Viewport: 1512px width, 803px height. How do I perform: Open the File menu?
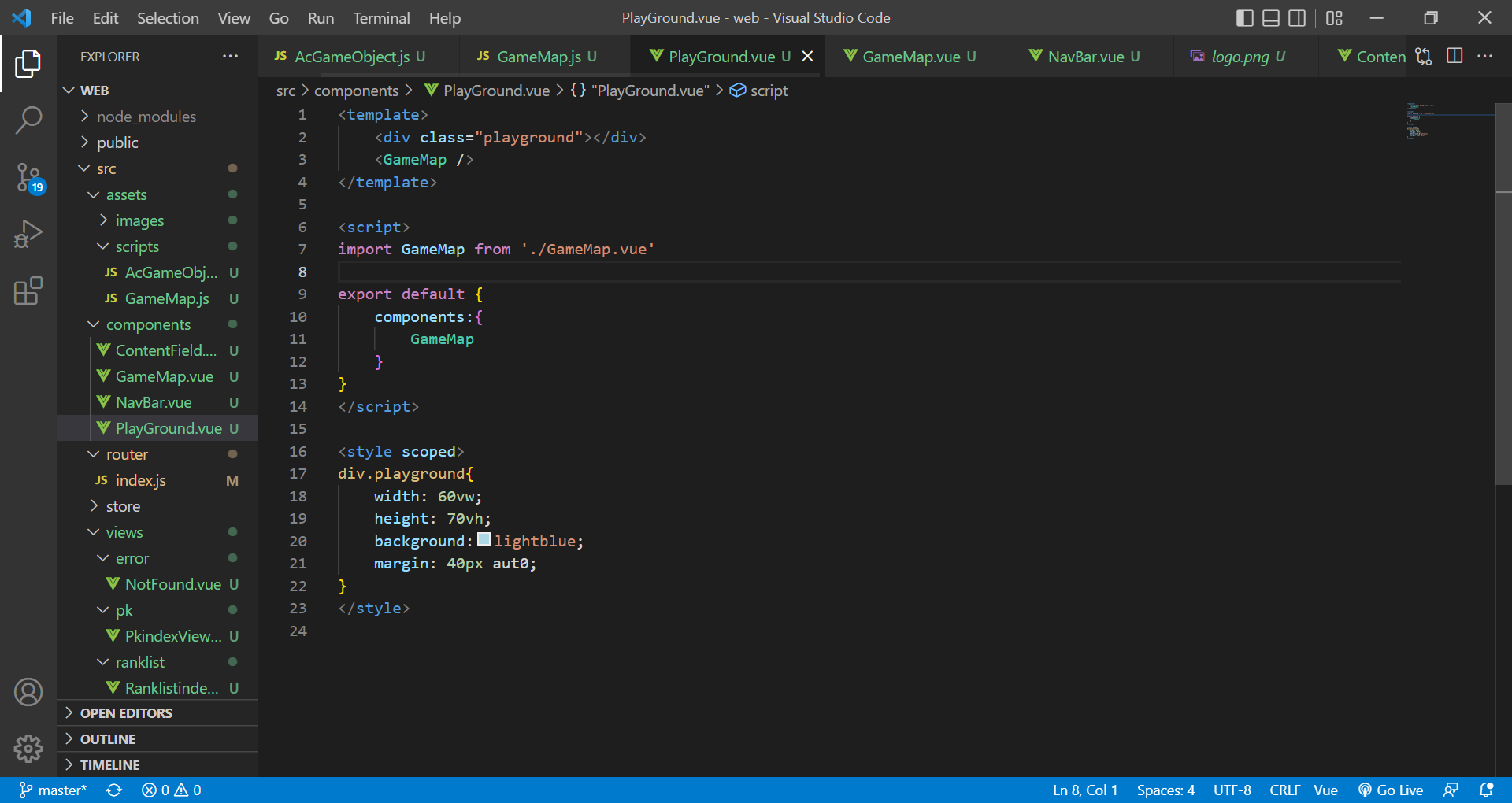pos(62,17)
